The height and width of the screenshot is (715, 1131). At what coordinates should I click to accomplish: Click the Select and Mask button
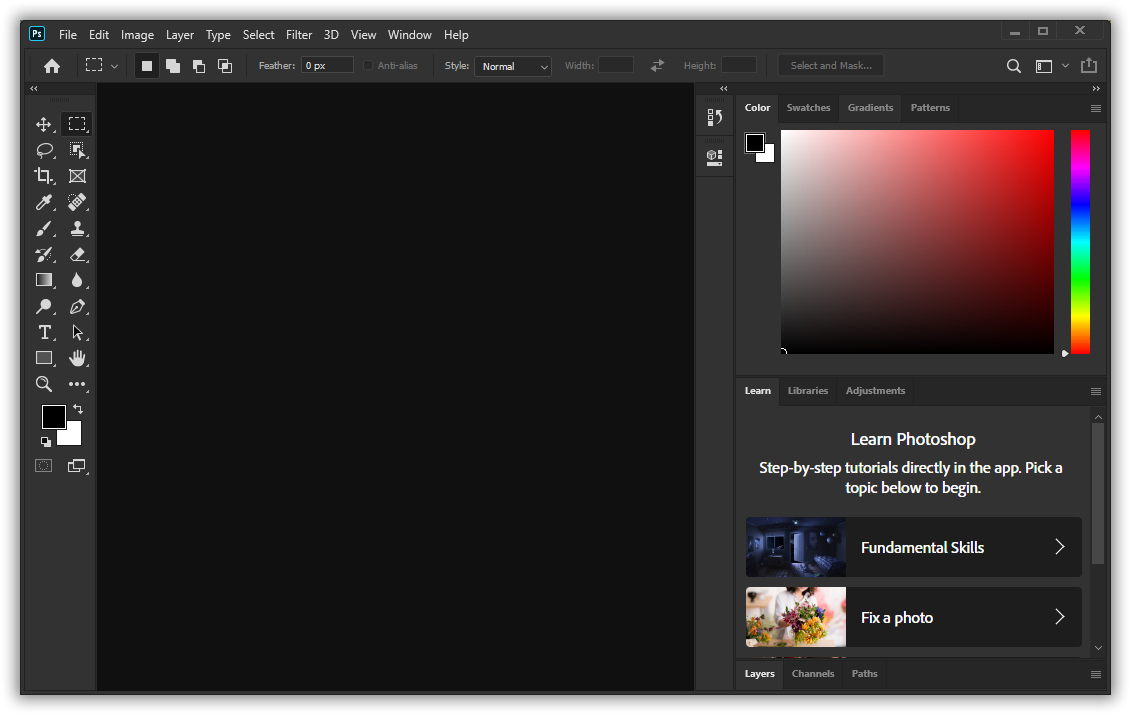[831, 66]
